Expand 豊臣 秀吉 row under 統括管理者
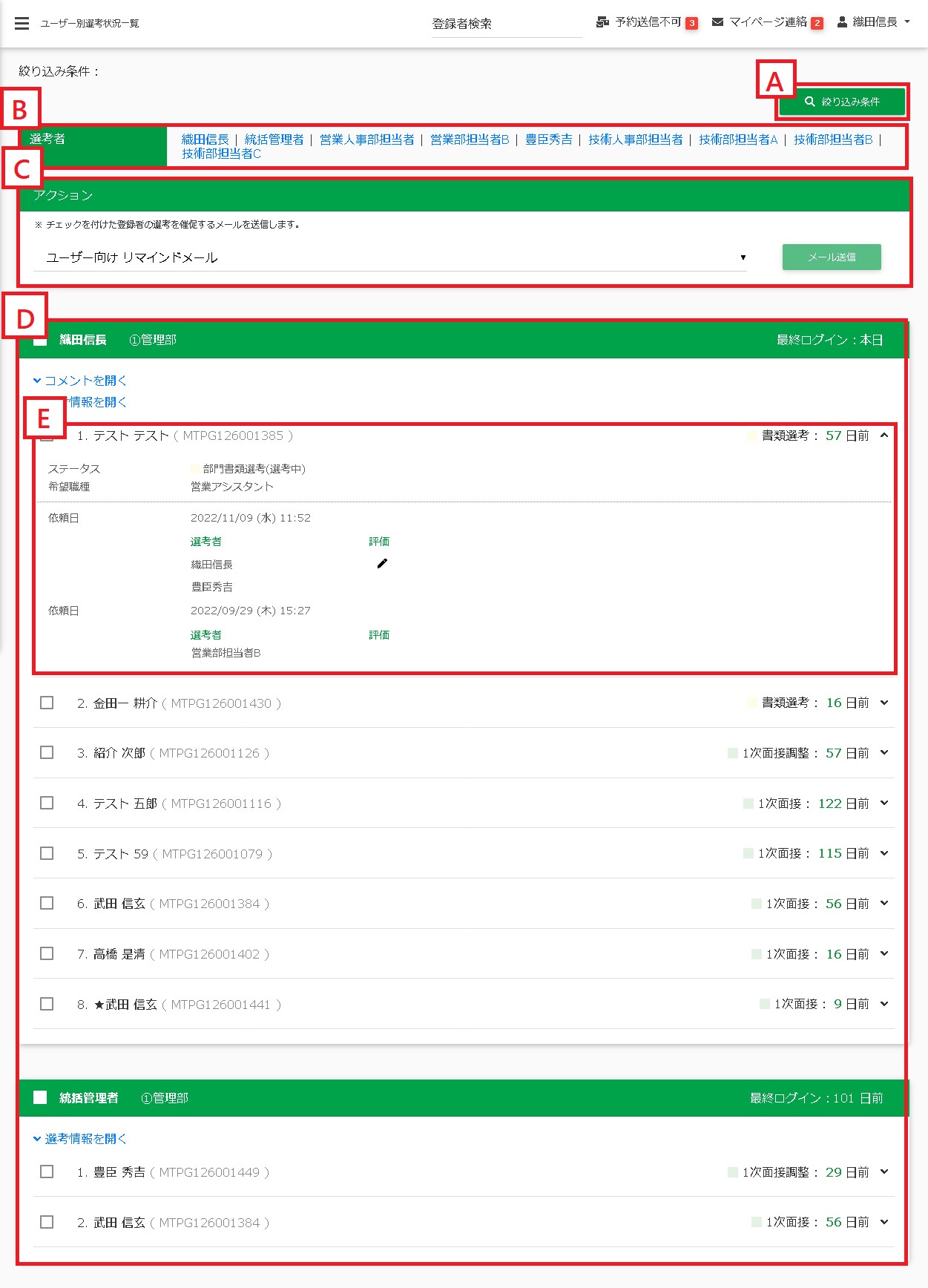 coord(884,1172)
